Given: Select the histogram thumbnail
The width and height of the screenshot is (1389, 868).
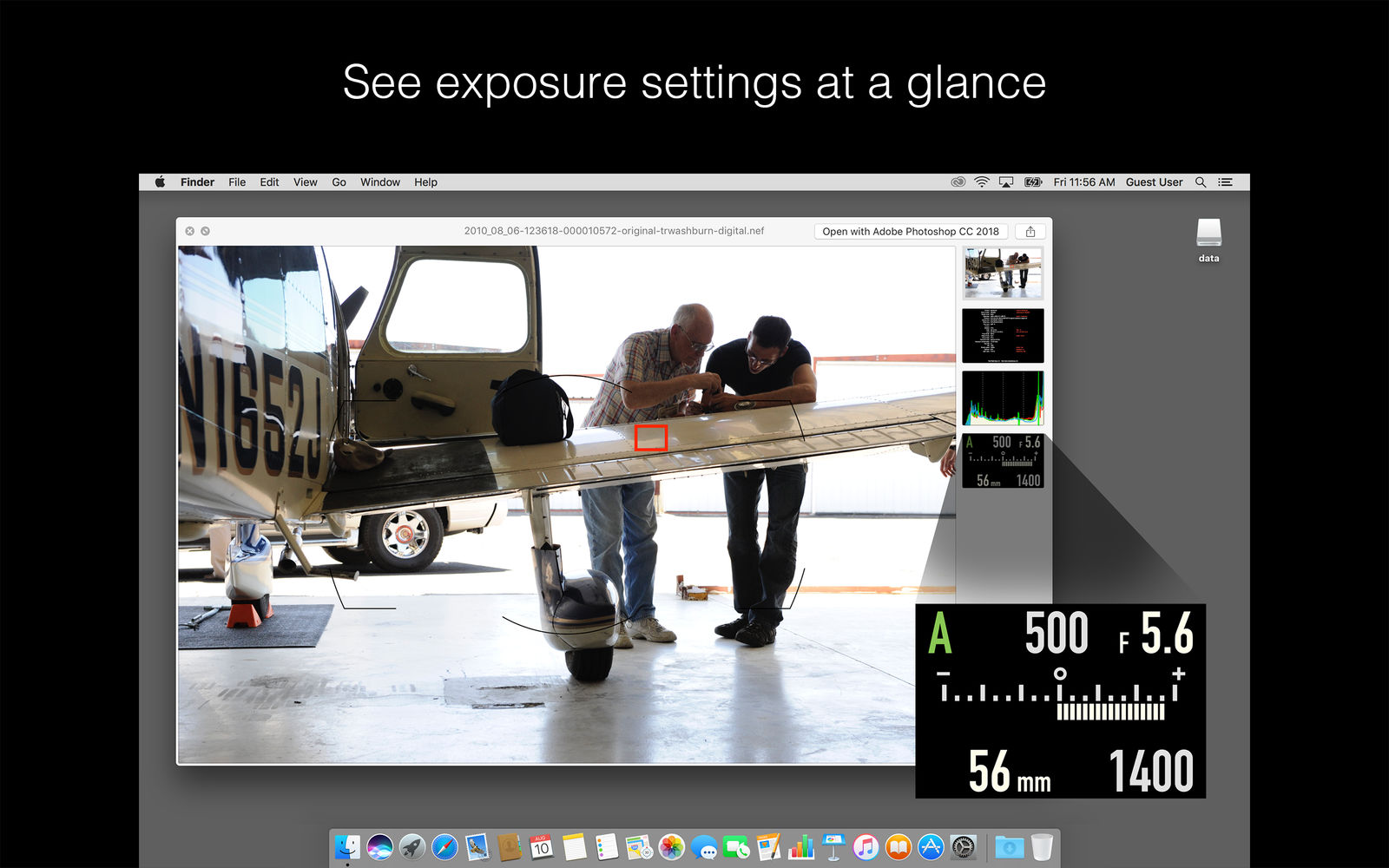Looking at the screenshot, I should 1003,398.
